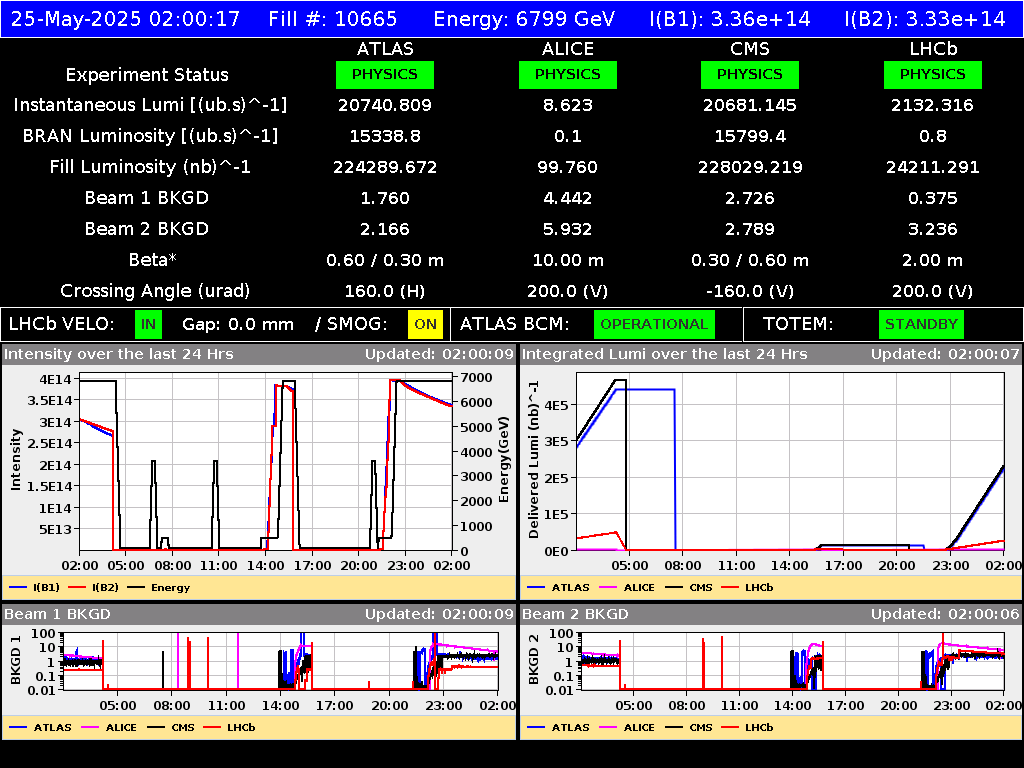Click the Integrated Lumi over the last 24 Hrs title
This screenshot has height=768, width=1024.
click(x=665, y=354)
